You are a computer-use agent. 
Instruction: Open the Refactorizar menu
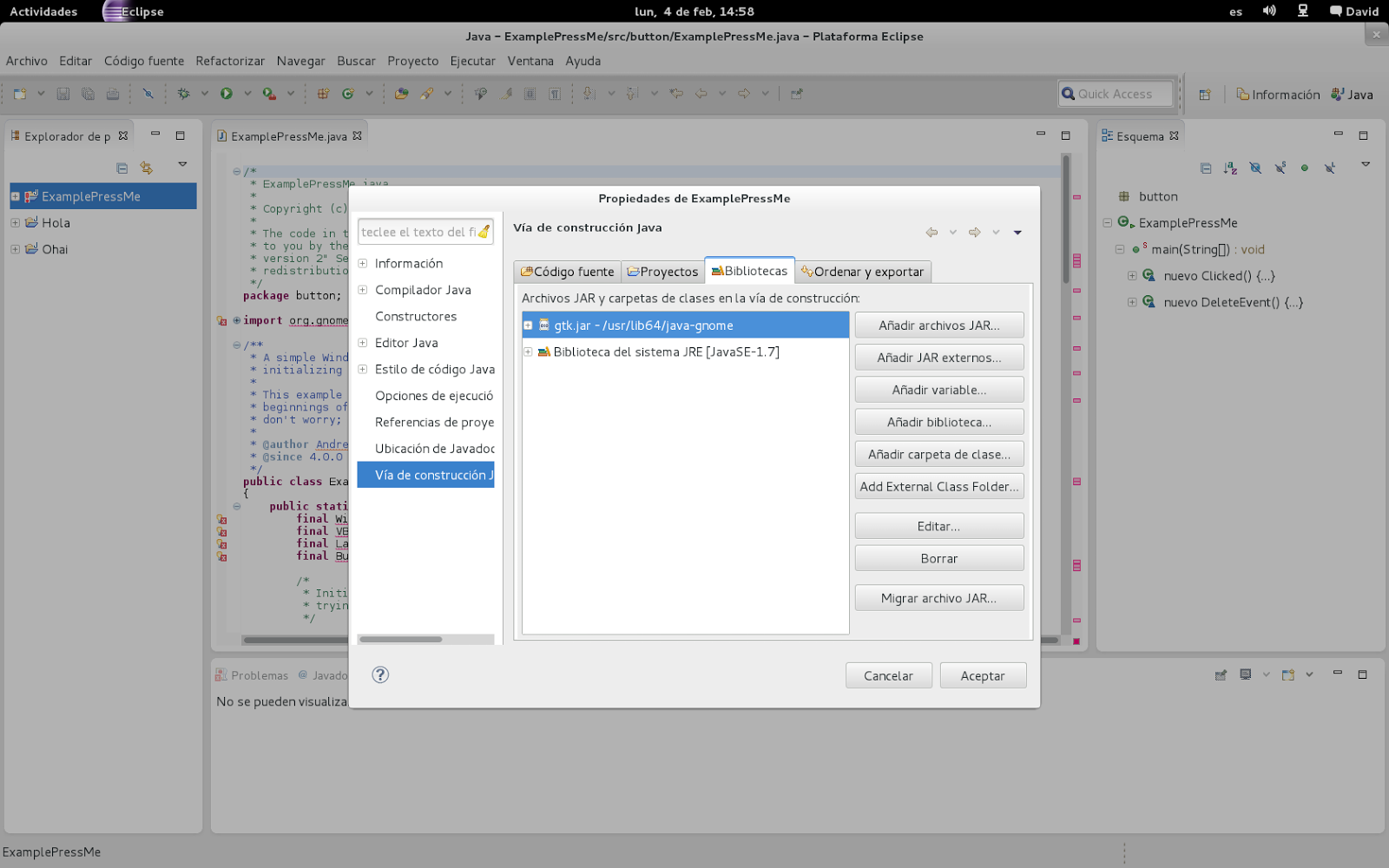tap(229, 61)
